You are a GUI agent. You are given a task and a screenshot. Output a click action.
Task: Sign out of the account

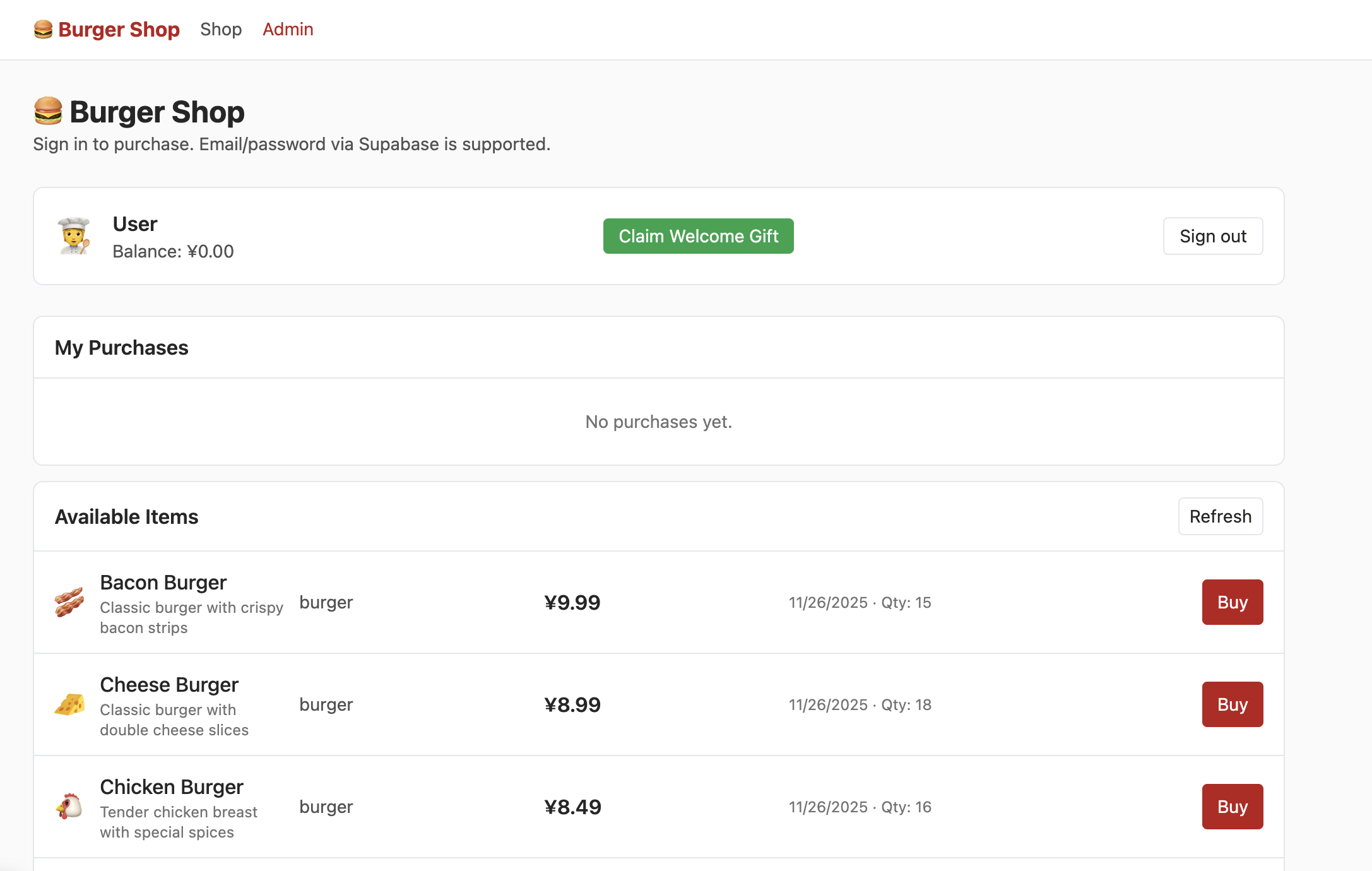coord(1212,236)
